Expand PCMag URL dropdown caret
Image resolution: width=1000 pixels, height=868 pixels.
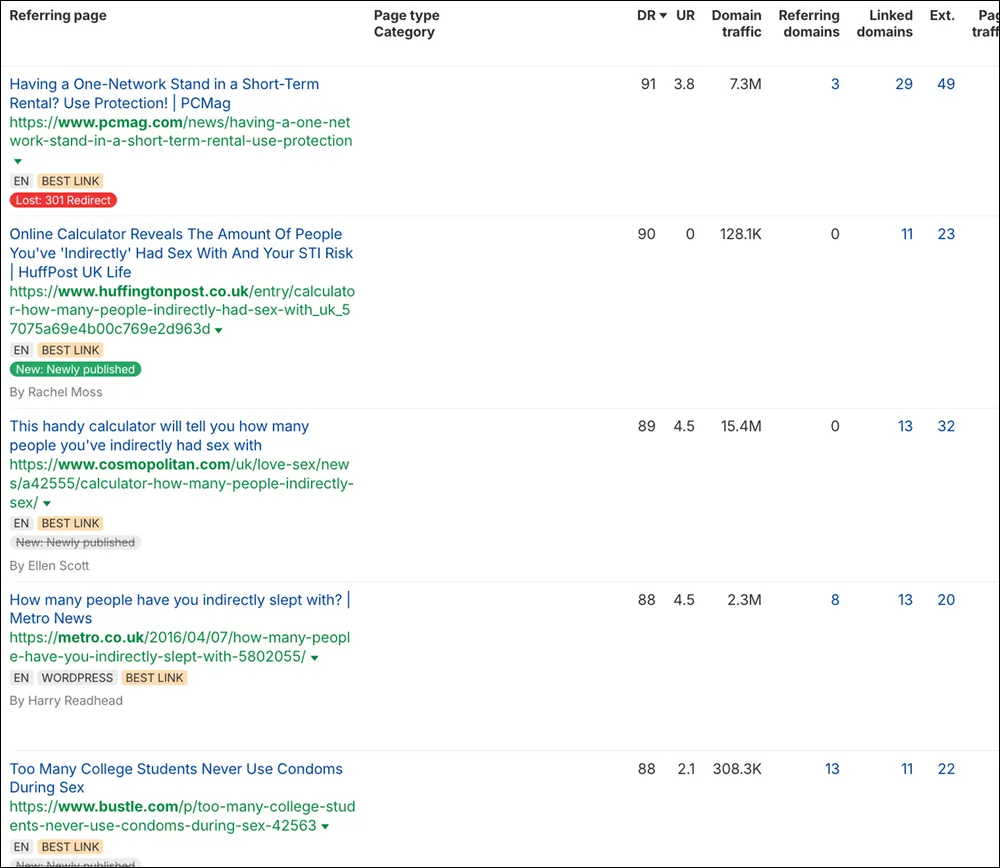click(18, 161)
